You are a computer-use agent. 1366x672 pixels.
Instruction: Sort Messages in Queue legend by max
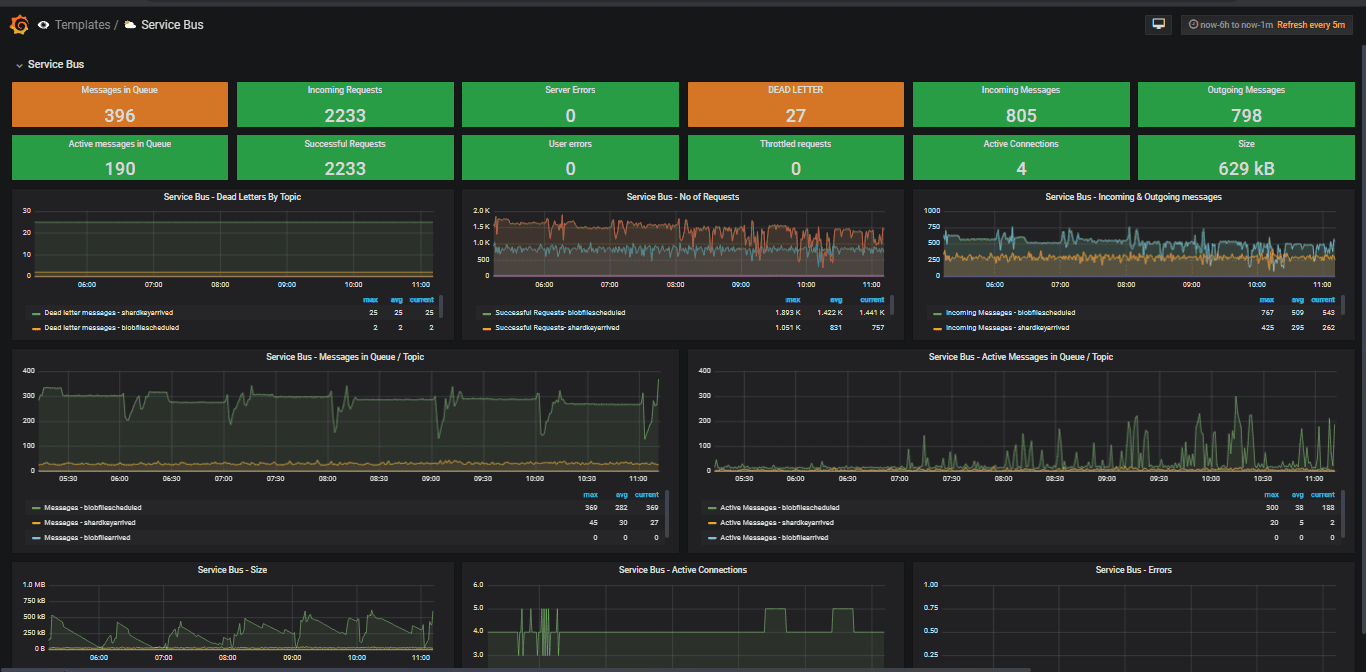(591, 494)
